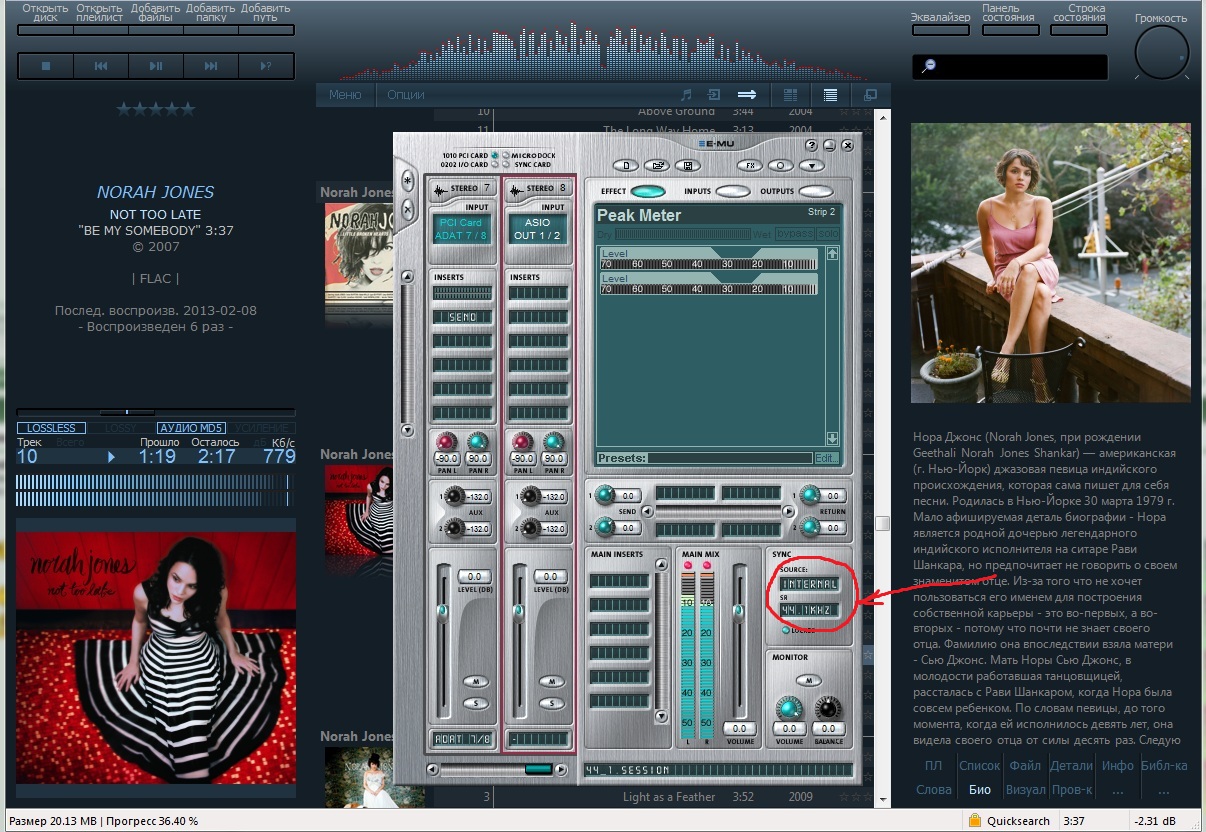Image resolution: width=1206 pixels, height=832 pixels.
Task: Click the Monitor Volume knob
Action: click(x=790, y=709)
